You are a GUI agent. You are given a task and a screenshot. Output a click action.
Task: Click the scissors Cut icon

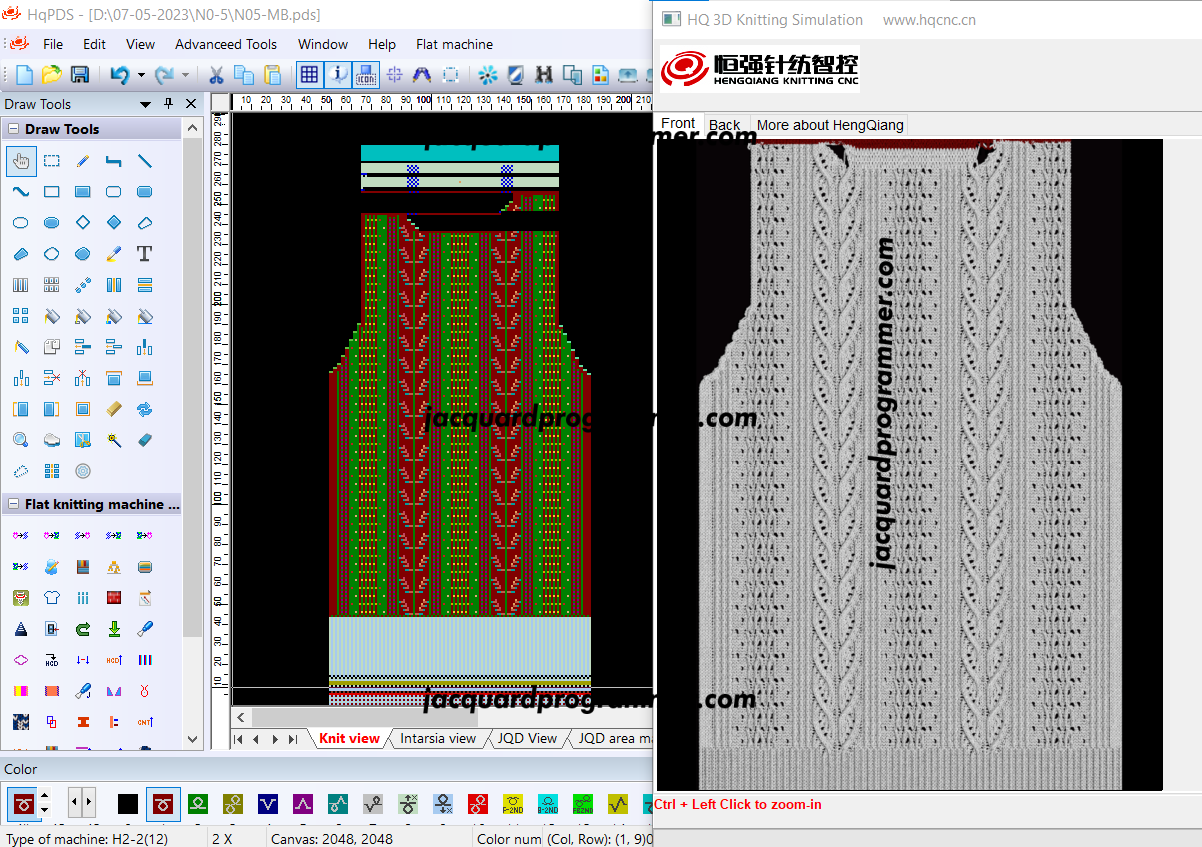[215, 74]
